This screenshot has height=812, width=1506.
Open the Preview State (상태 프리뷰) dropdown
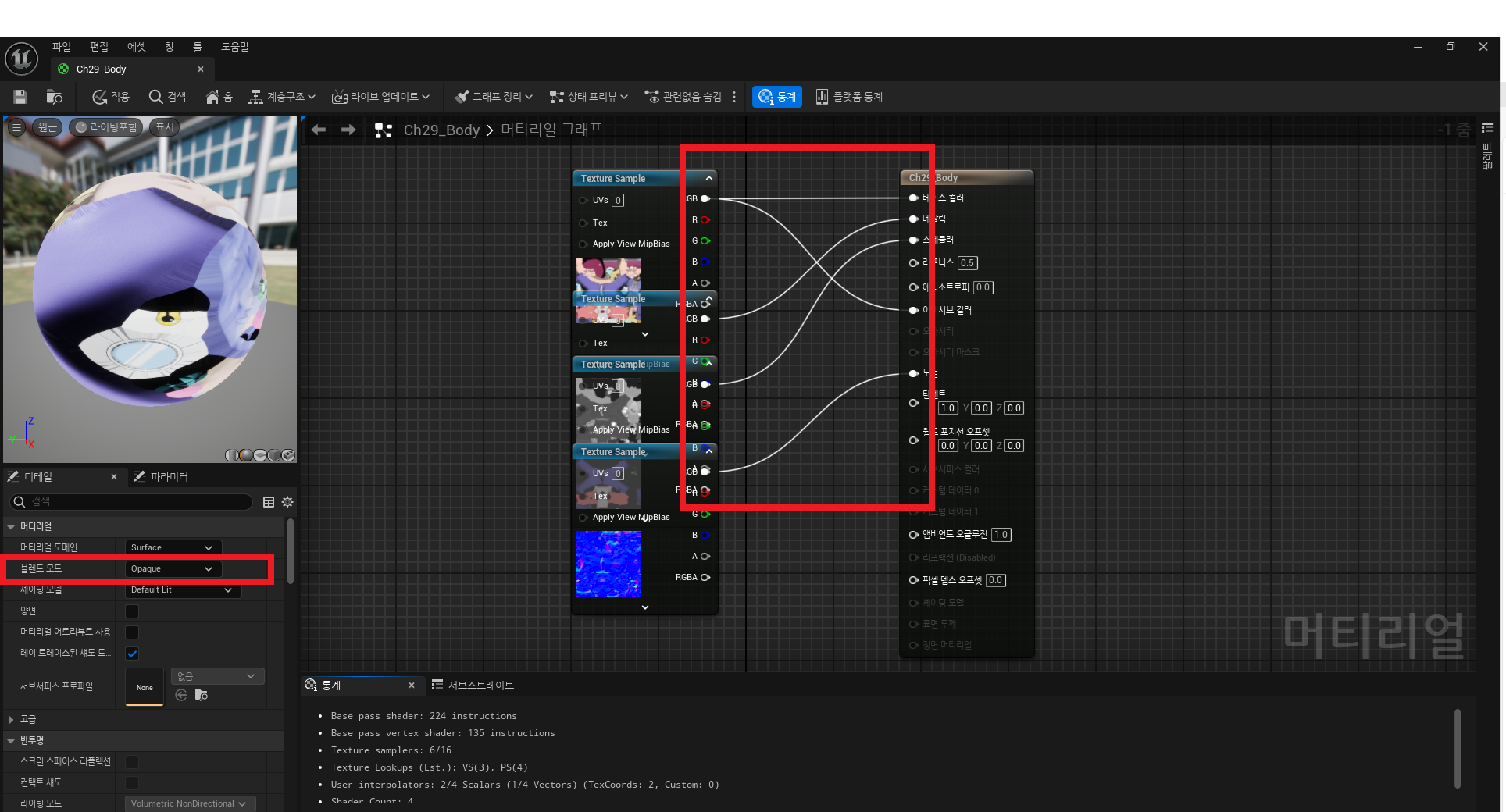(x=589, y=97)
